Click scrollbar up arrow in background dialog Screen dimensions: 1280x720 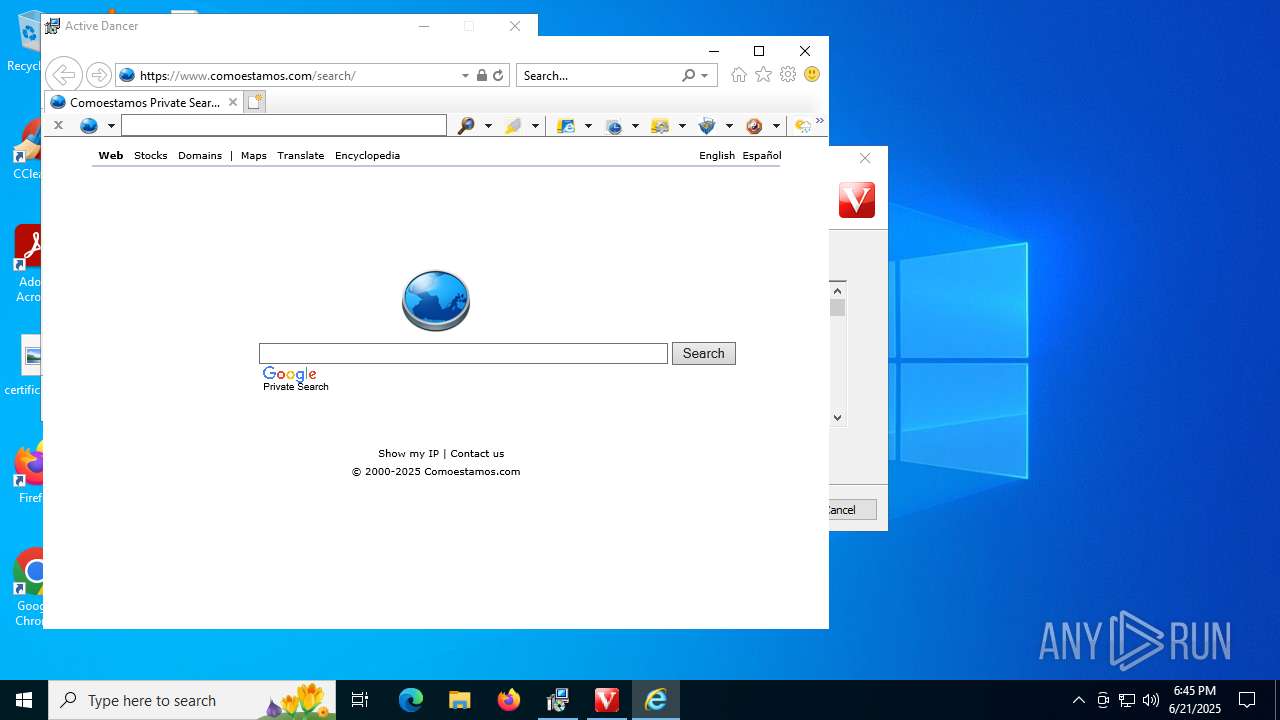(838, 291)
